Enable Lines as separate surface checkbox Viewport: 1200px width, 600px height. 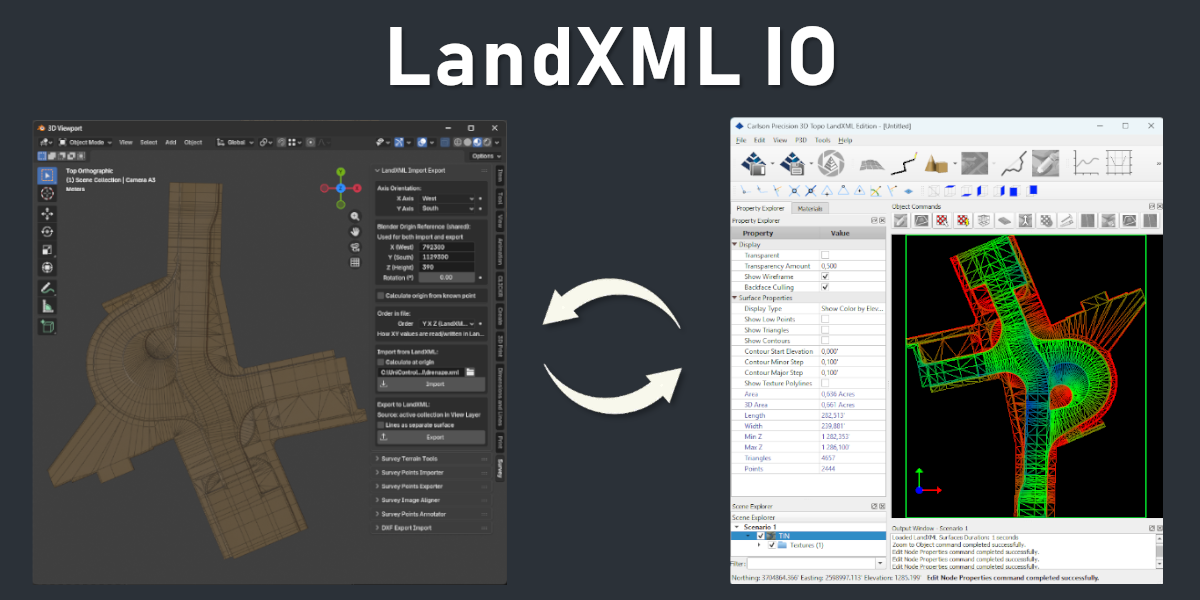pos(380,425)
